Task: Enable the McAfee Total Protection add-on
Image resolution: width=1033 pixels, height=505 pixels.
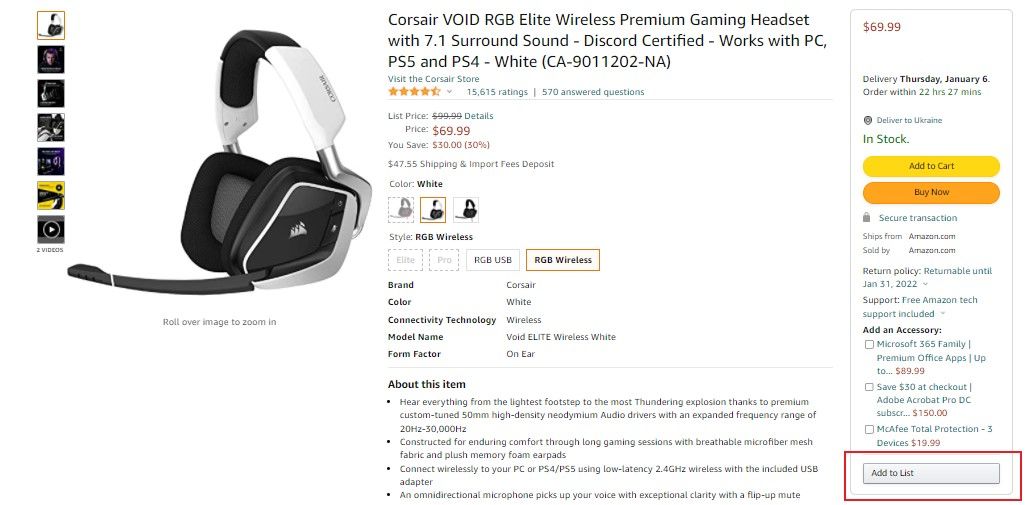Action: tap(869, 429)
